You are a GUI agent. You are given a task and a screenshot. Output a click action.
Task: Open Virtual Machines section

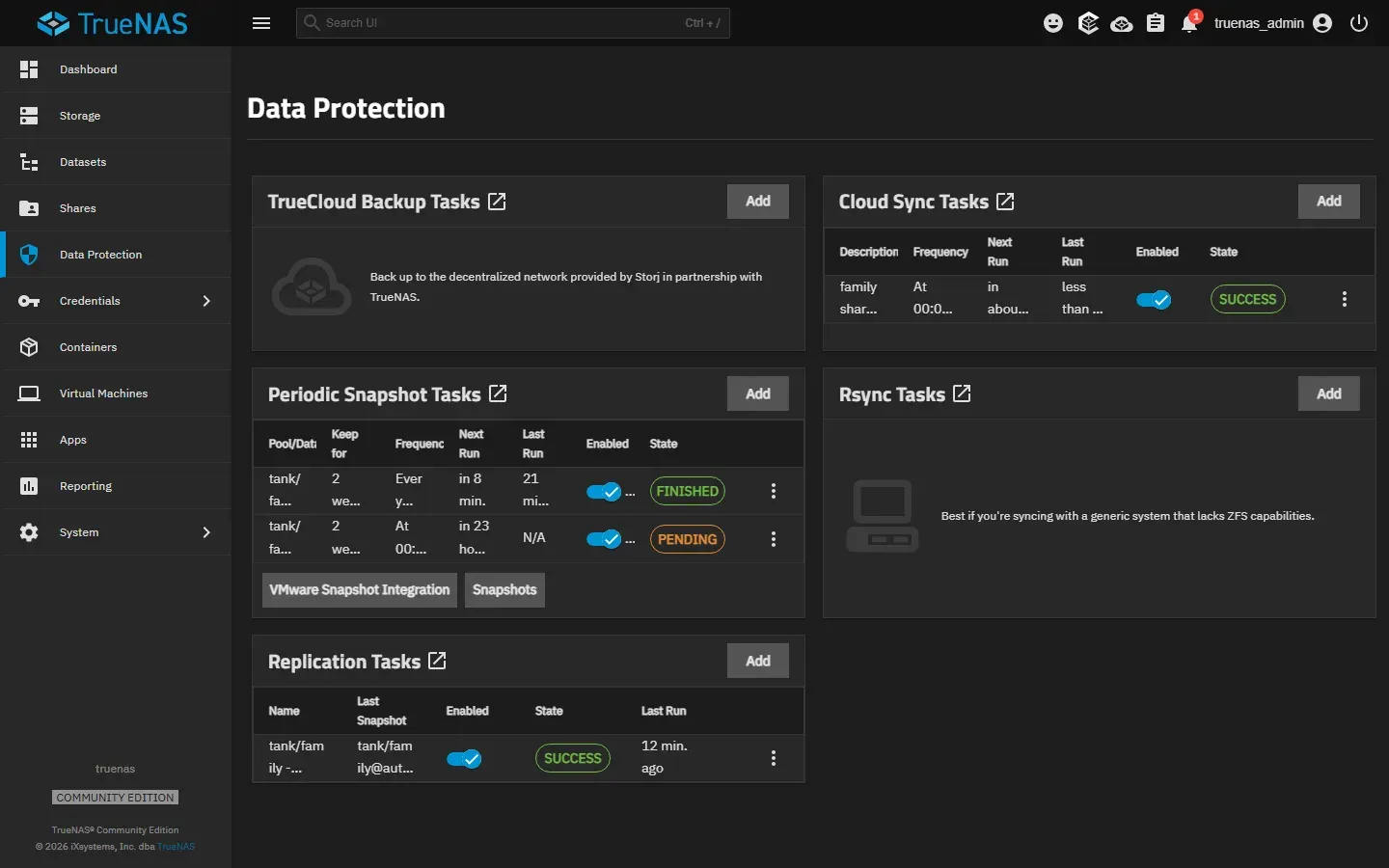(x=116, y=393)
